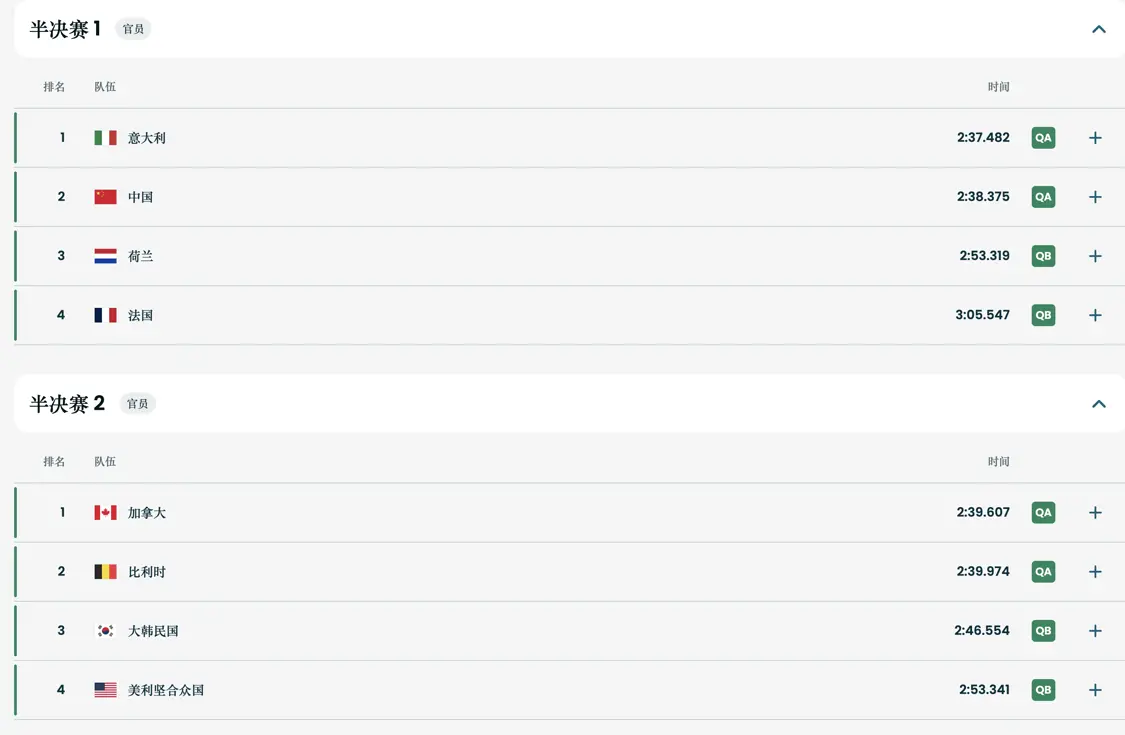Click the QB badge for France

[x=1043, y=315]
